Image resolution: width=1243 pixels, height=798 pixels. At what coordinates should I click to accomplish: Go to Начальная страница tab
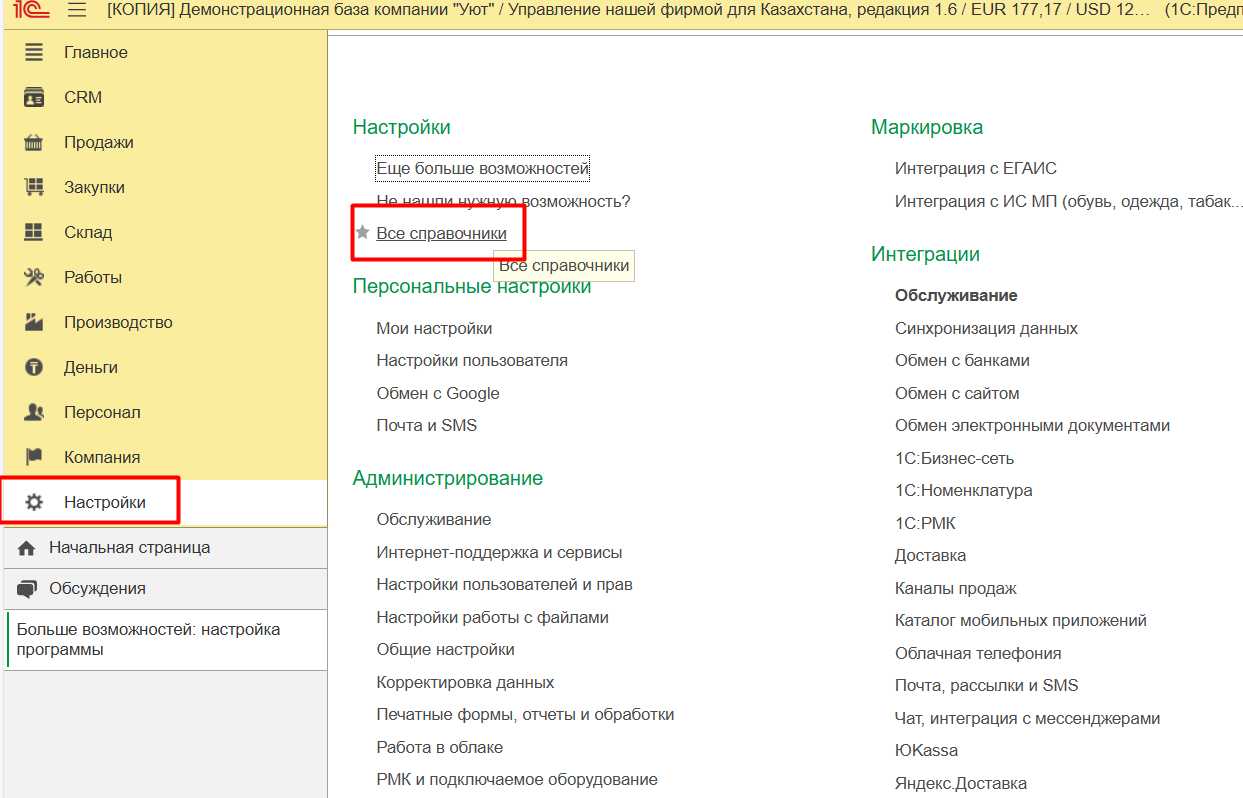pyautogui.click(x=129, y=548)
